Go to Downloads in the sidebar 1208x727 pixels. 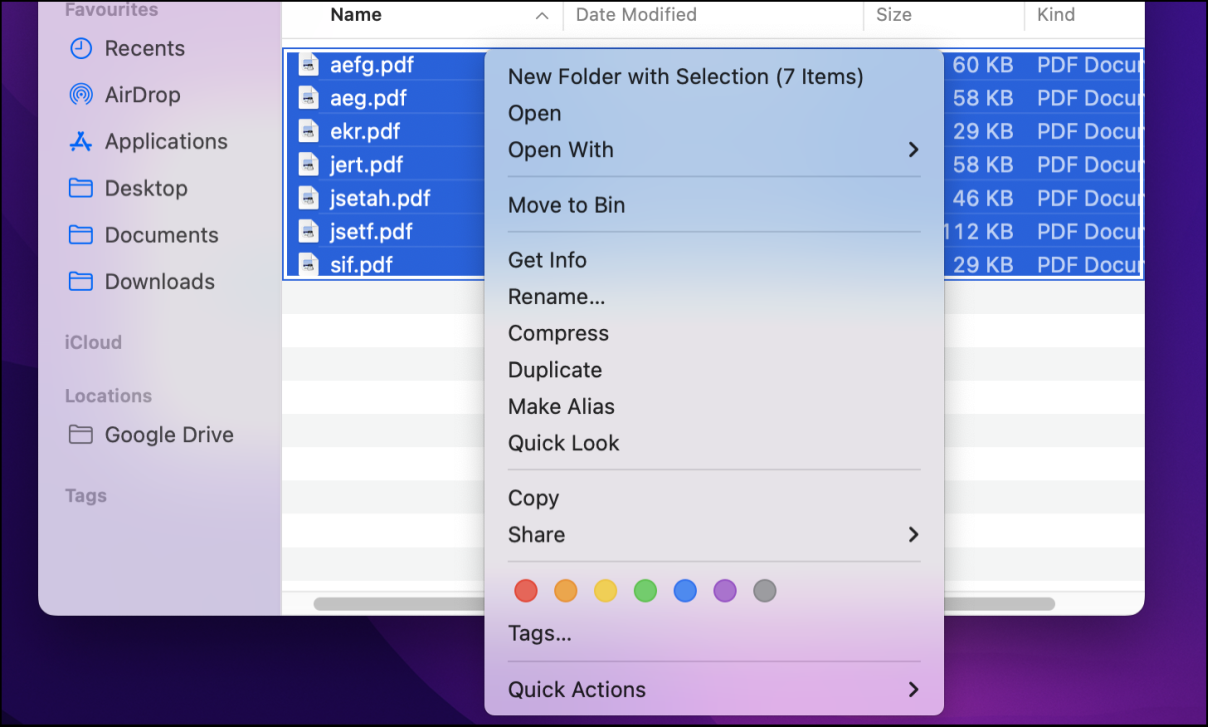point(160,281)
